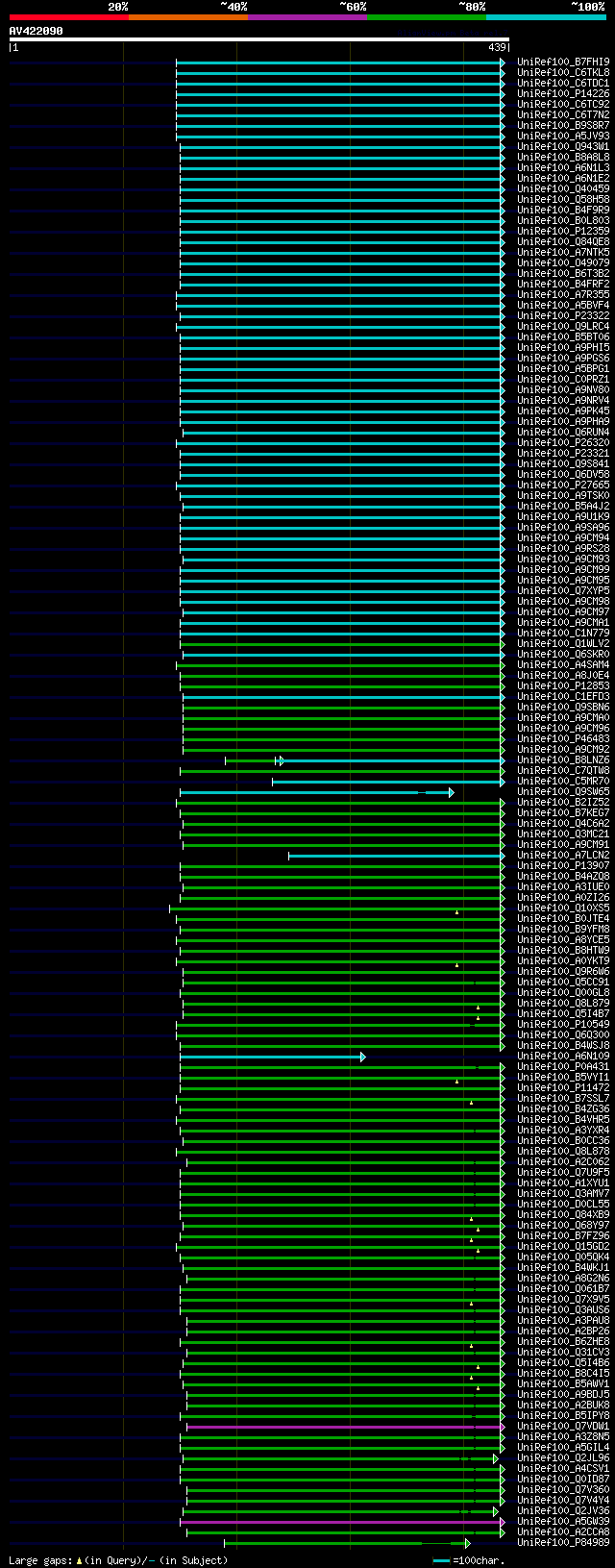Image resolution: width=615 pixels, height=1568 pixels.
Task: Select hit label UniRef100_Q9S841
Action: coord(563,464)
